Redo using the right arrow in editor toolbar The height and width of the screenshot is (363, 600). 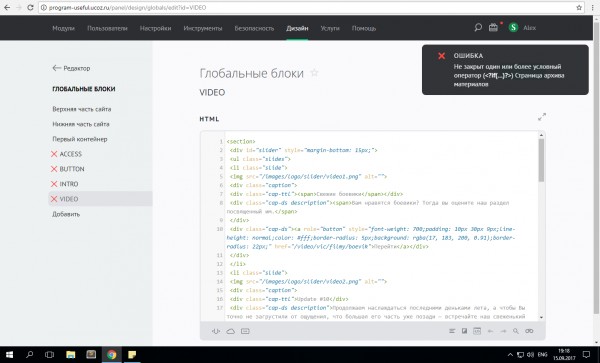pyautogui.click(x=503, y=331)
